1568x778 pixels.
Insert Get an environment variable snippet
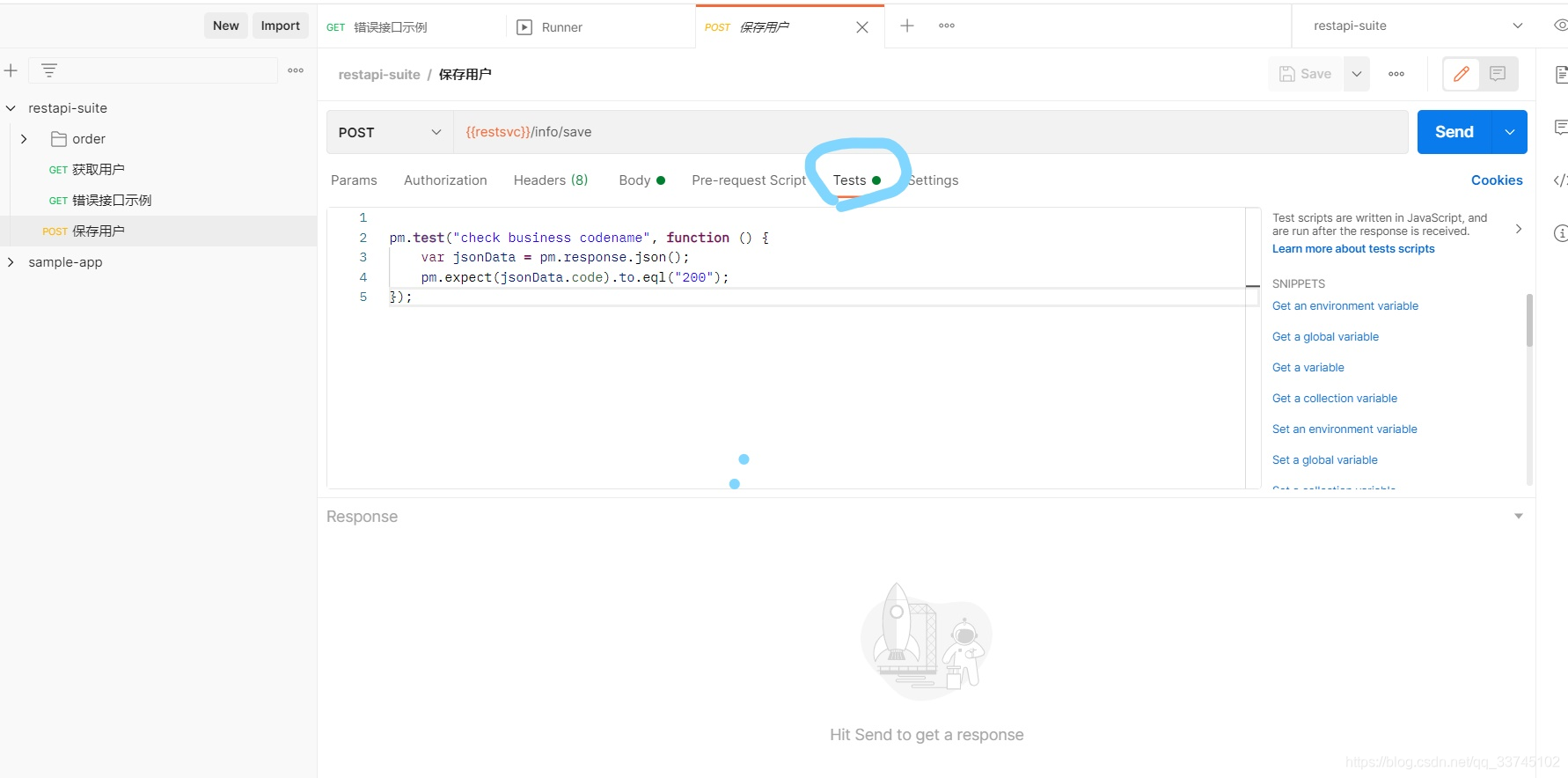point(1345,306)
